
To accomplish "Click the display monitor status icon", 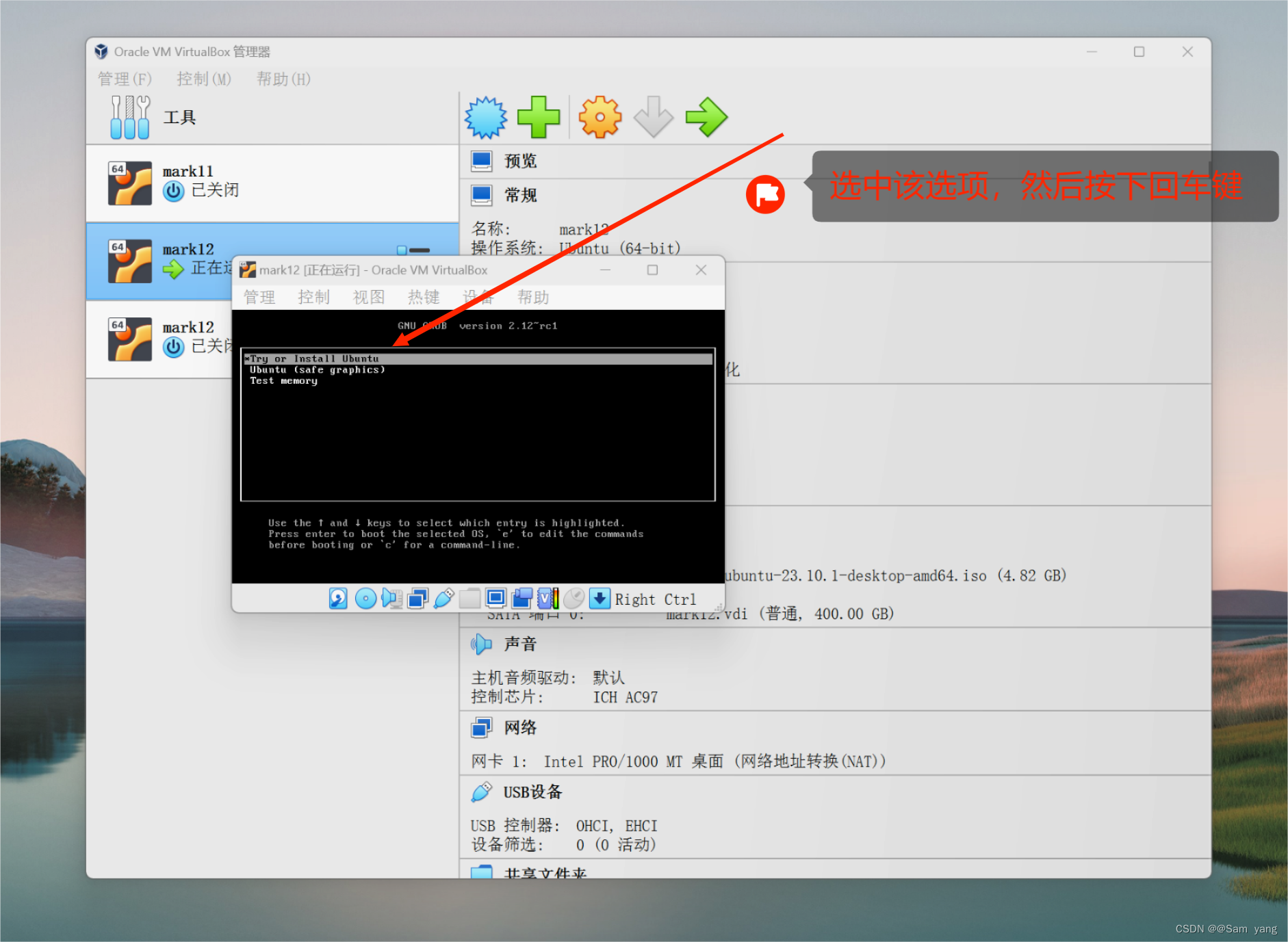I will pos(495,599).
